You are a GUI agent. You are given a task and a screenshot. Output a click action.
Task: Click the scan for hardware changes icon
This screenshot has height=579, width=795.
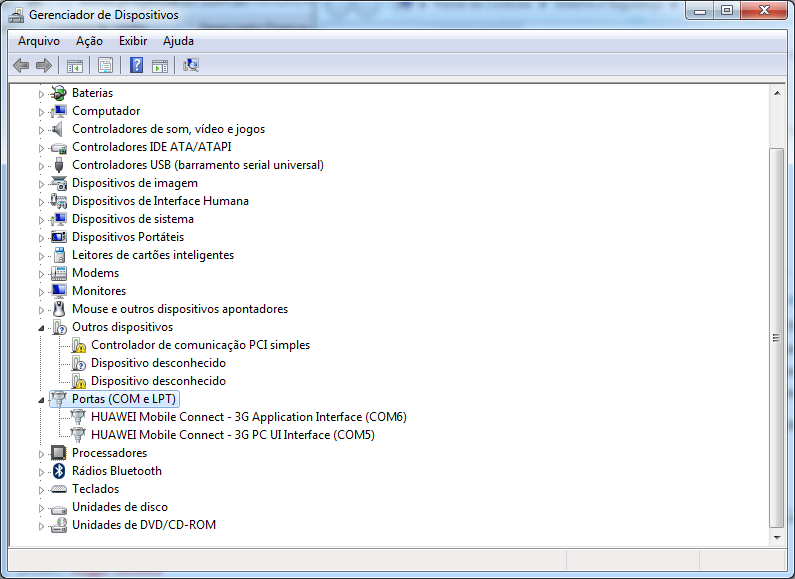(x=191, y=65)
